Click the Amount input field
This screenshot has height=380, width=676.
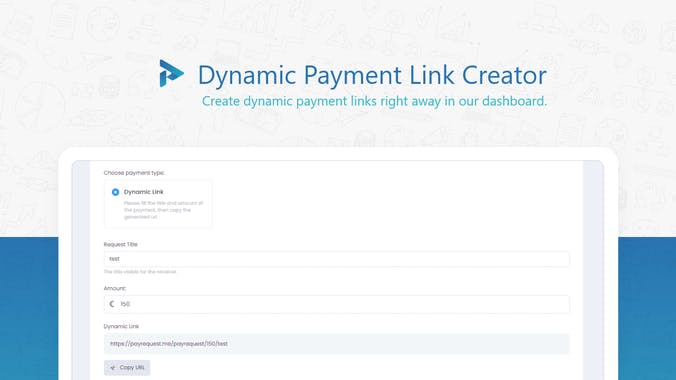(336, 304)
